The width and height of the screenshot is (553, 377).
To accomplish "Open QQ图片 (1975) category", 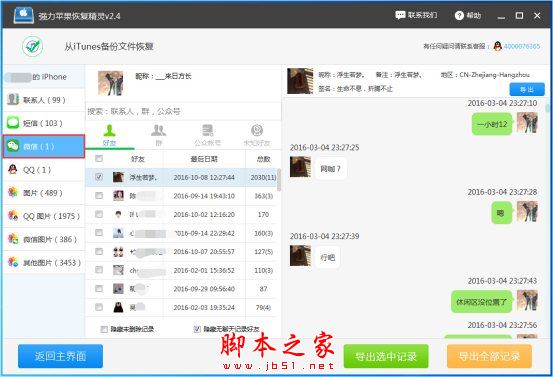I will (44, 216).
